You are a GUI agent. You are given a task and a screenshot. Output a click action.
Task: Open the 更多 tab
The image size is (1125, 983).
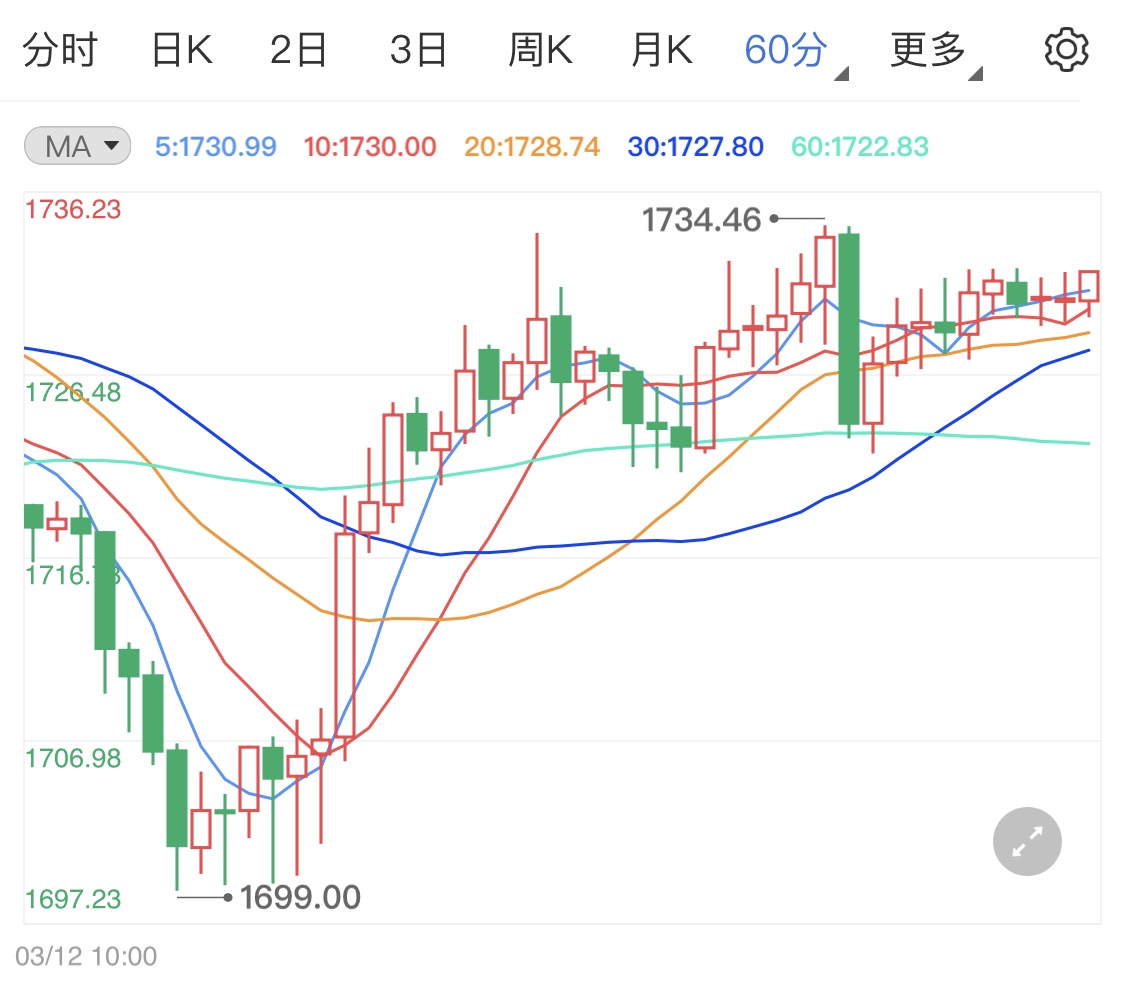tap(928, 50)
